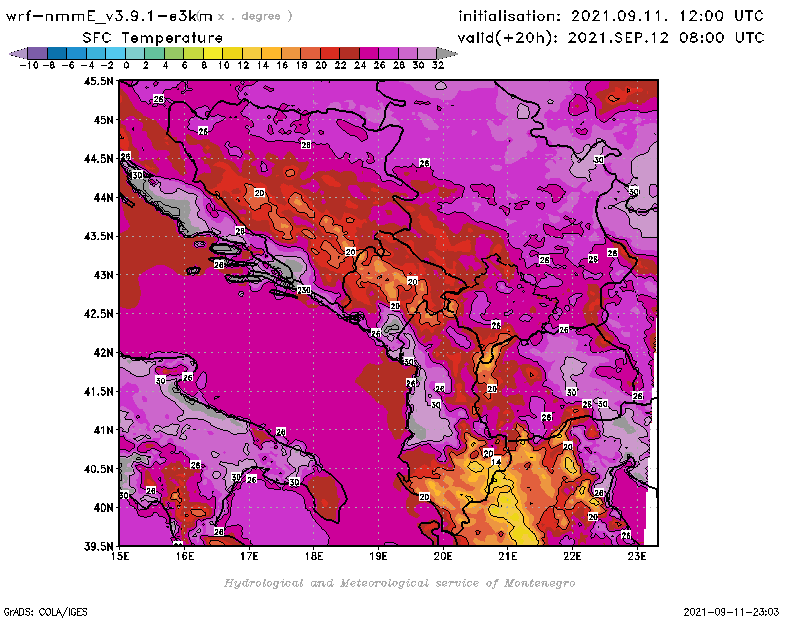Click the purple legend swatch between -10 and -8
The height and width of the screenshot is (618, 800).
pyautogui.click(x=38, y=53)
